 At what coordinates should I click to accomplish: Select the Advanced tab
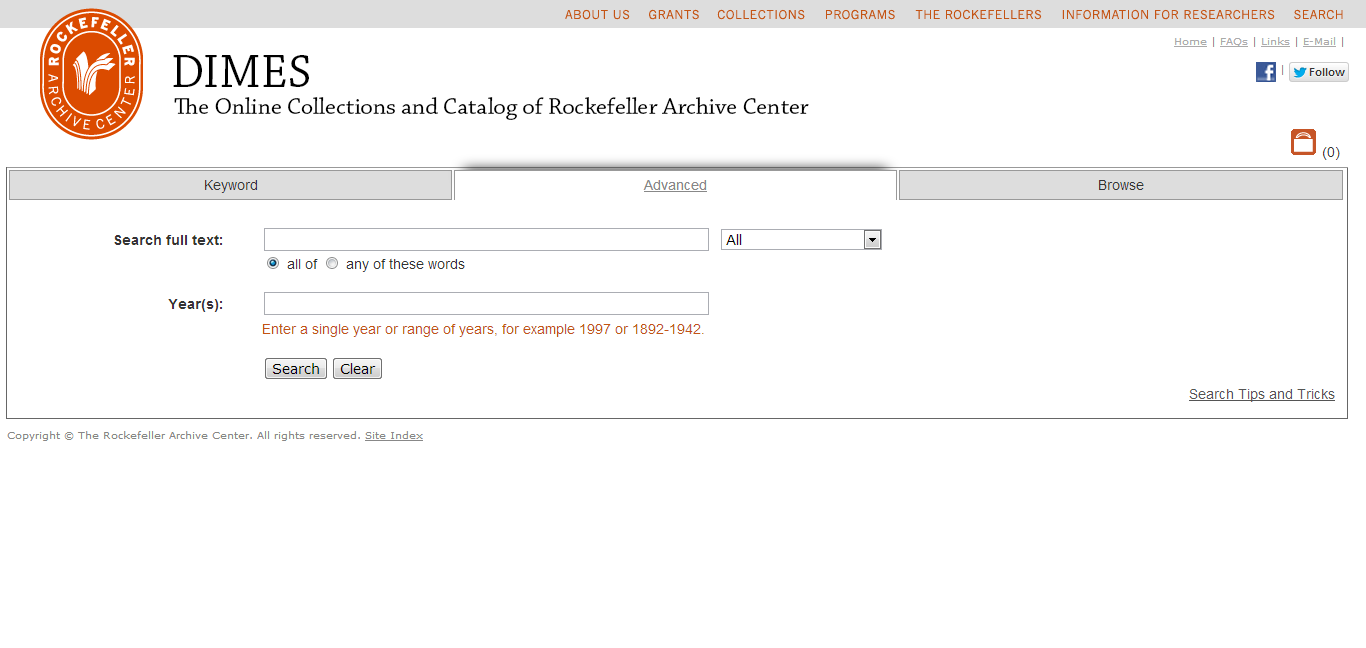click(x=675, y=185)
